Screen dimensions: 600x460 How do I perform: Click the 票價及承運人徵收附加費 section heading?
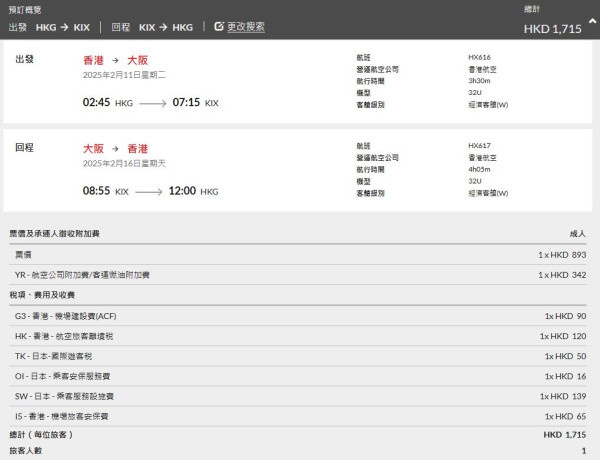(x=54, y=233)
